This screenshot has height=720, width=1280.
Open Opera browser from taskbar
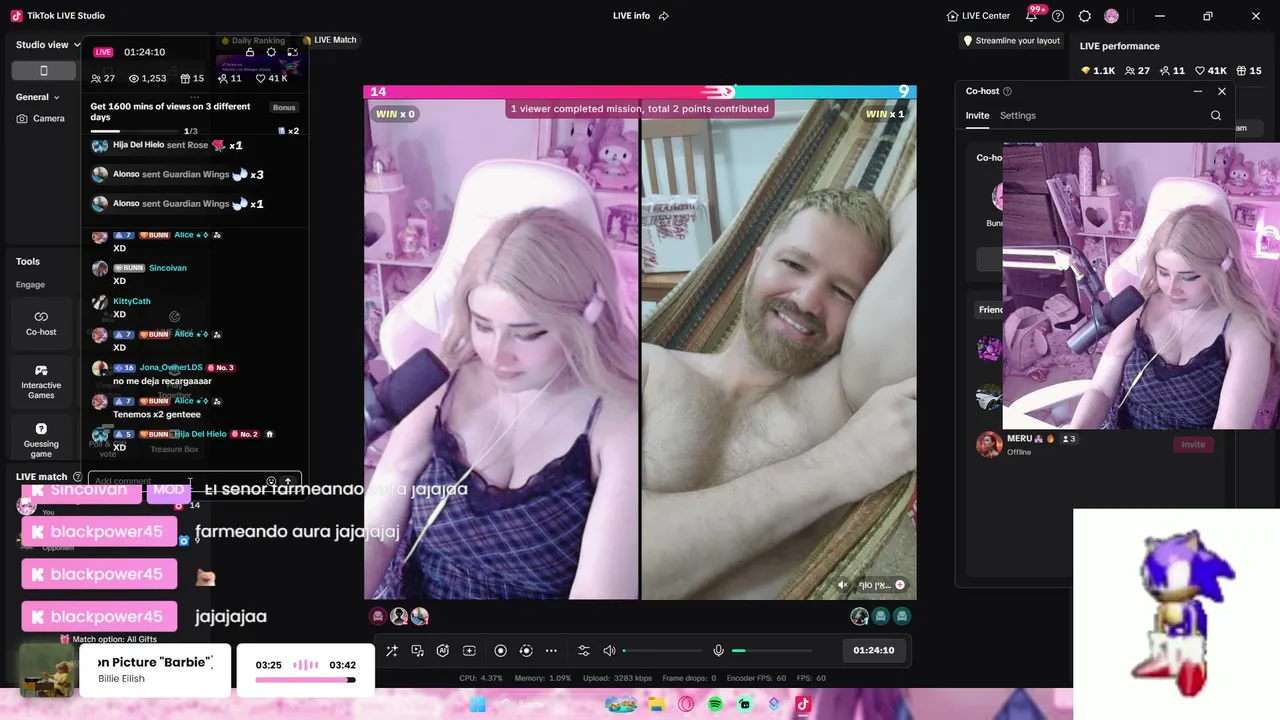click(x=686, y=704)
